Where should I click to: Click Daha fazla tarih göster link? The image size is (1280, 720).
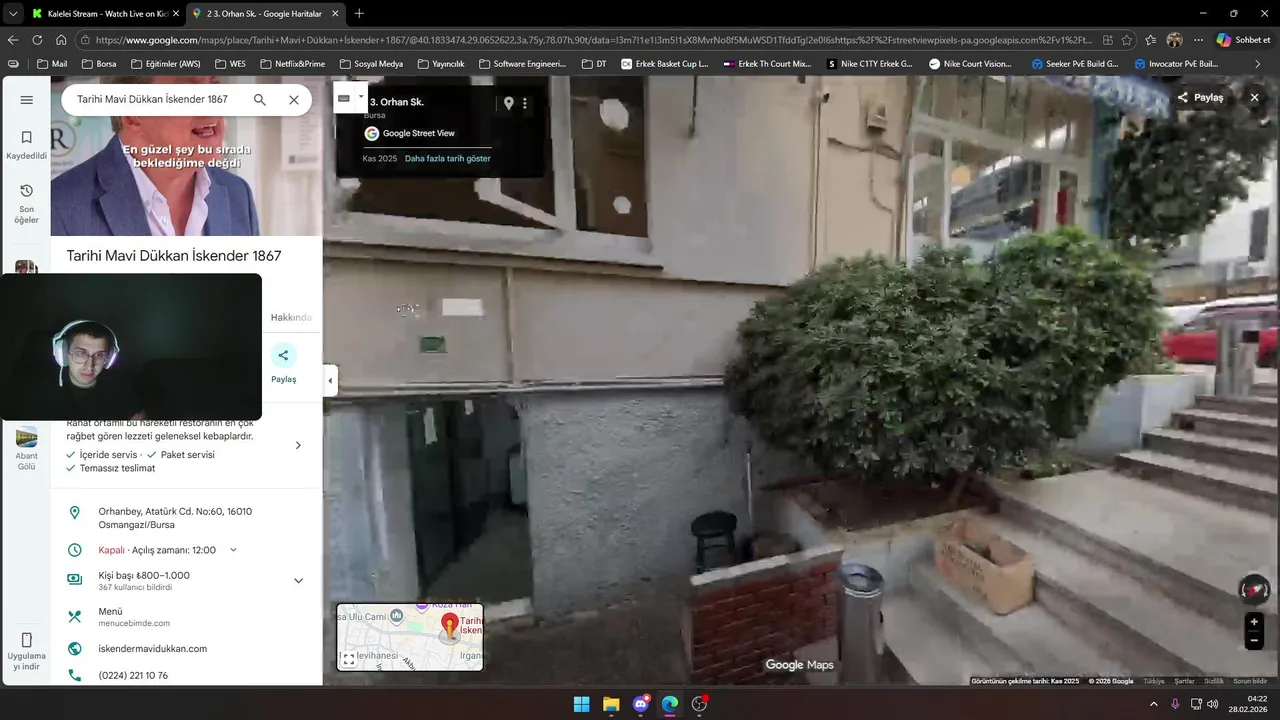(x=447, y=158)
